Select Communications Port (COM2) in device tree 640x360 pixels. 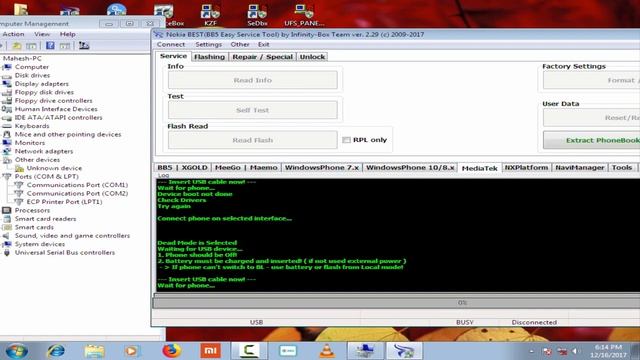coord(77,193)
